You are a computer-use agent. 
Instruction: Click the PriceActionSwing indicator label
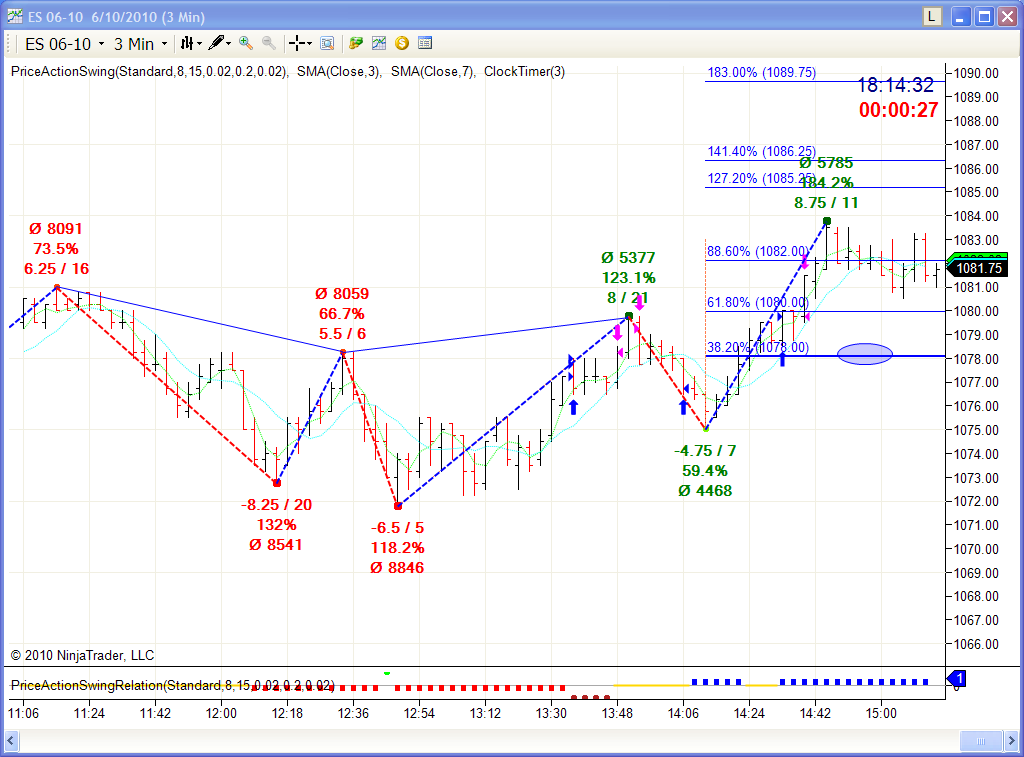click(x=150, y=72)
